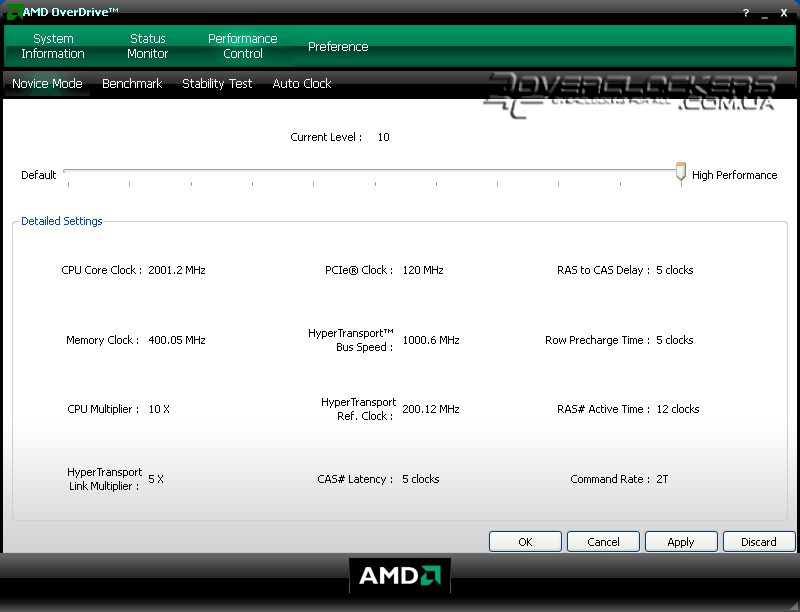Click HyperTransport Ref. Clock value 200.12 MHz

click(431, 409)
